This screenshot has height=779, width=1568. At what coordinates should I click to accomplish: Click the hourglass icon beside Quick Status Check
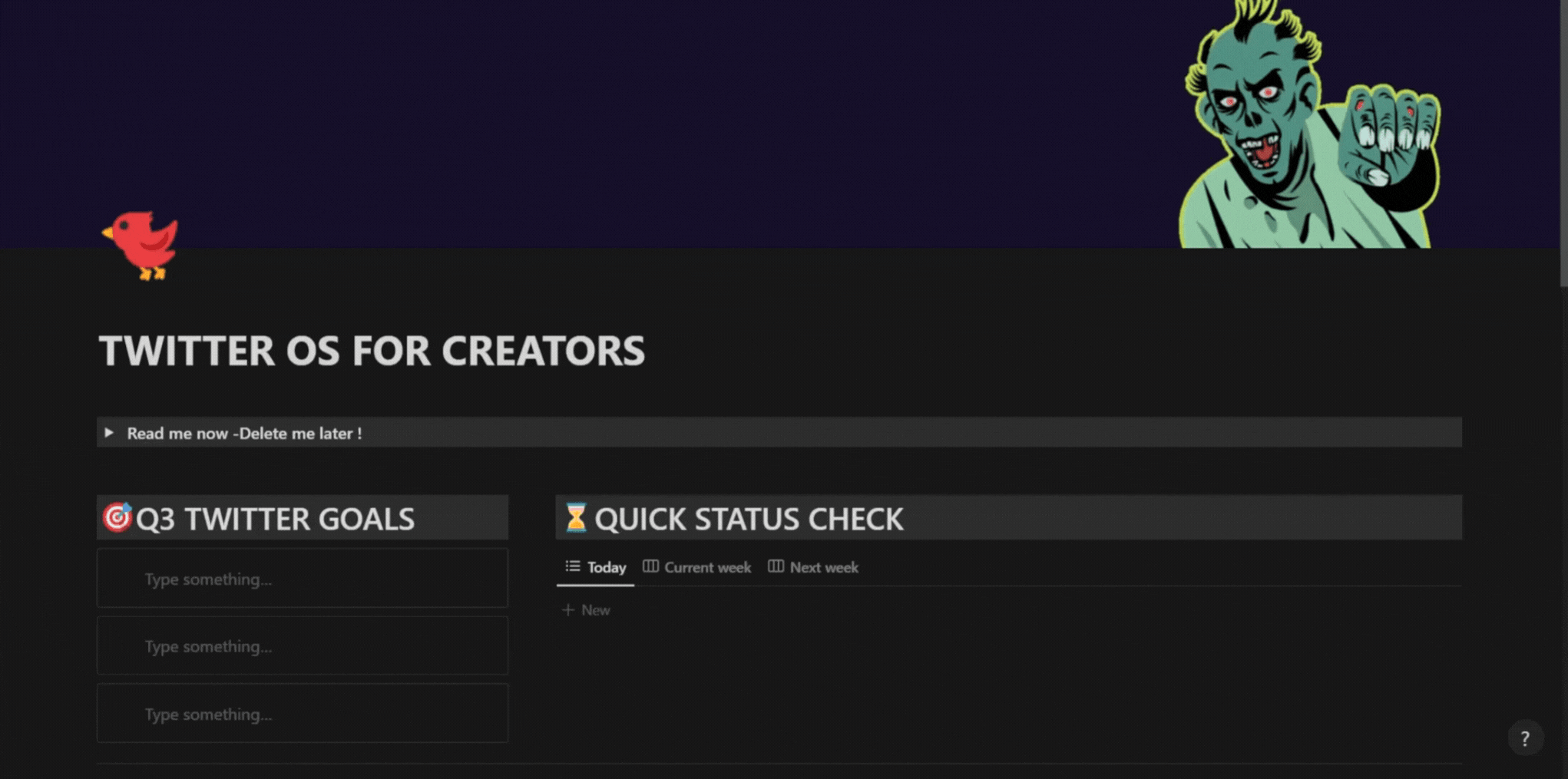click(x=576, y=517)
